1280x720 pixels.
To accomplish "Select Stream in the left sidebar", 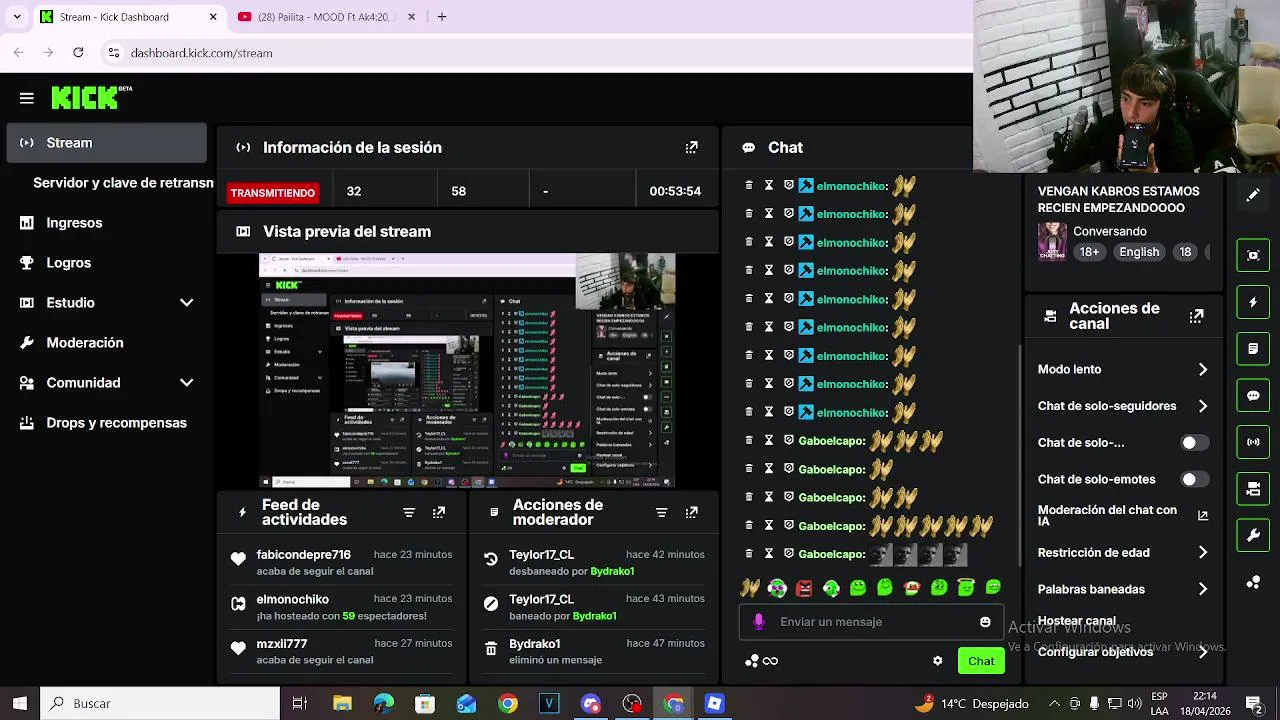I will tap(106, 143).
